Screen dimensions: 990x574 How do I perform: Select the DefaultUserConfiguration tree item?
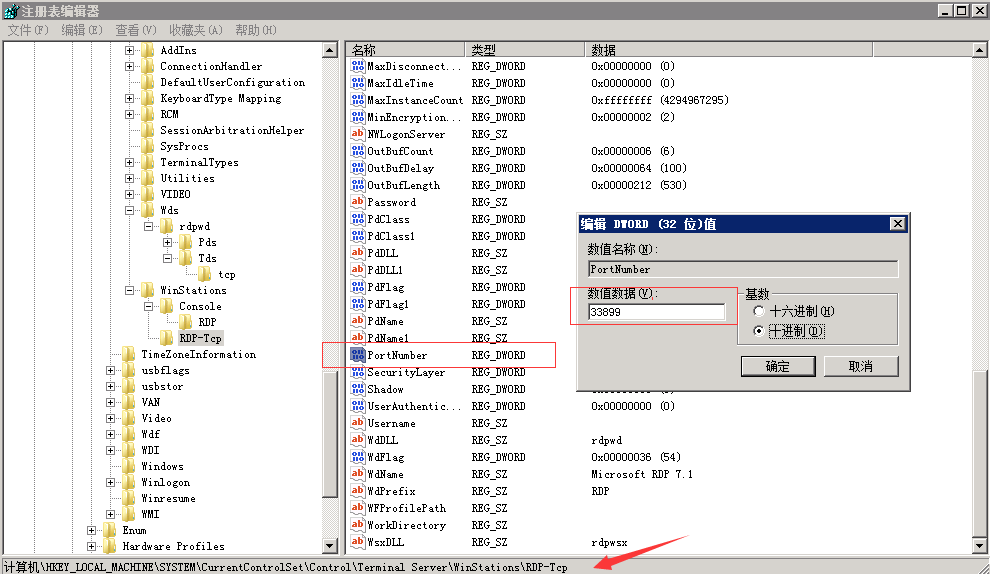click(232, 82)
